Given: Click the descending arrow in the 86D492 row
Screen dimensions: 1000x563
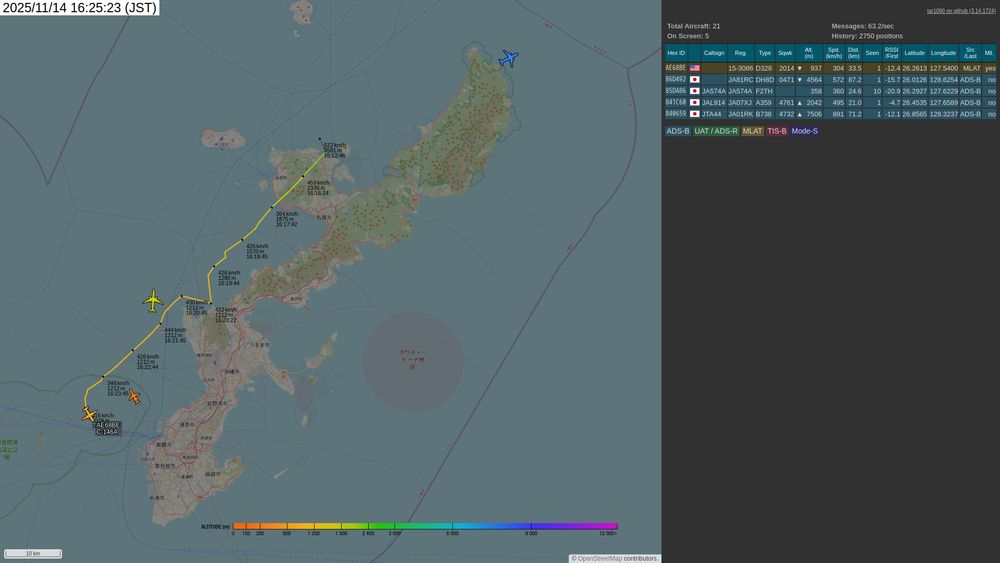Looking at the screenshot, I should coord(800,80).
